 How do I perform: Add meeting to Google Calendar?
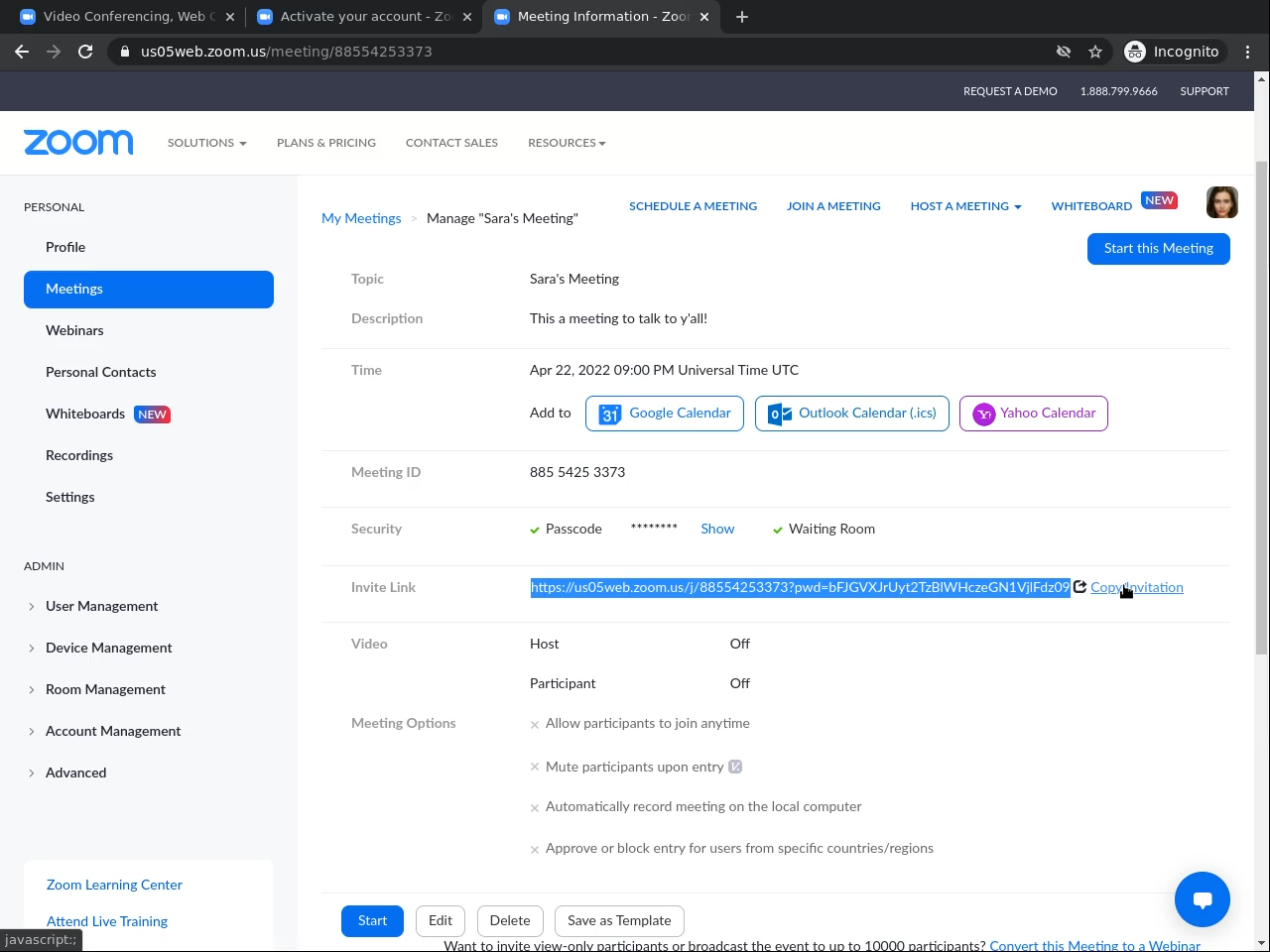(x=665, y=414)
